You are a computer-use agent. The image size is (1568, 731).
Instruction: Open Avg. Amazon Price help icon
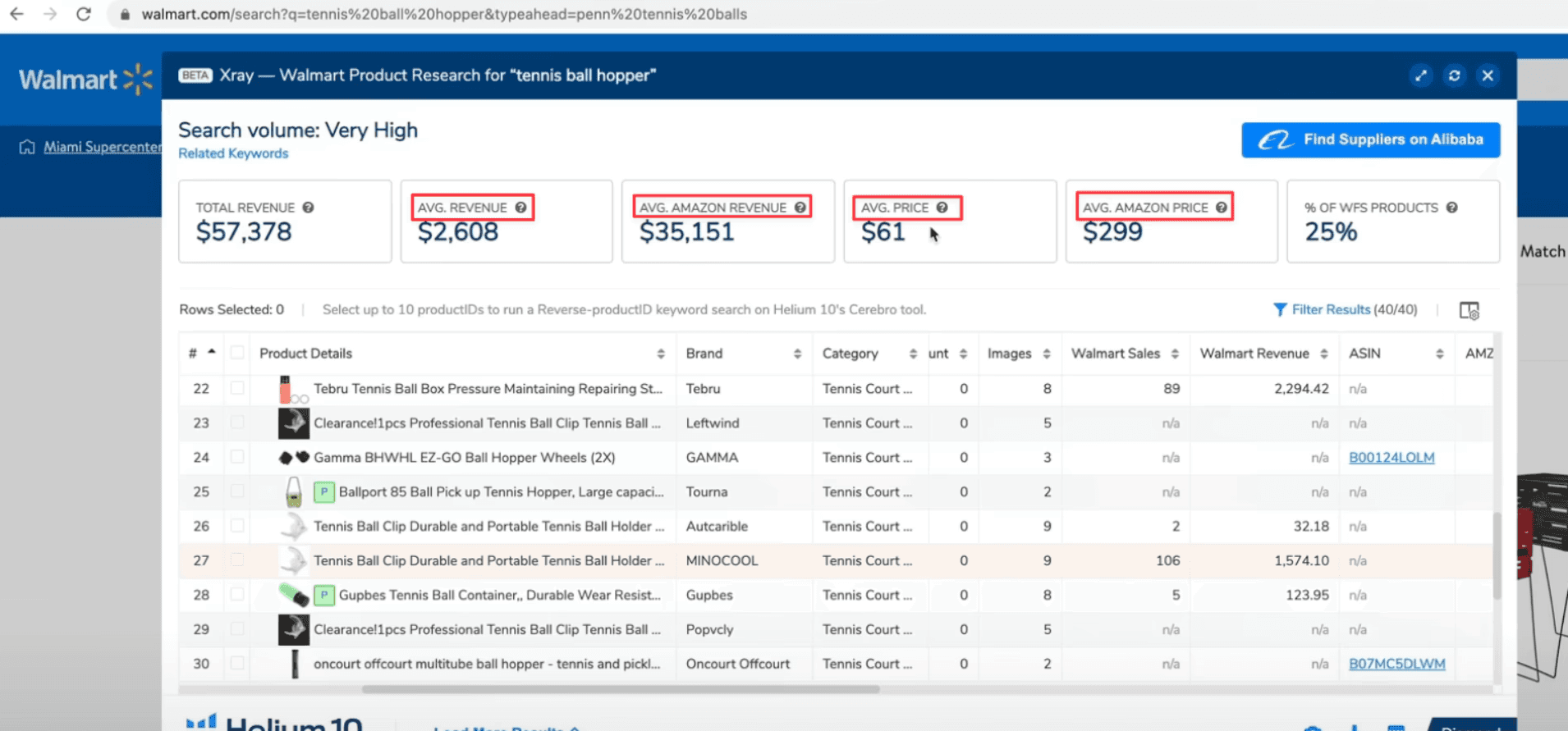(1221, 208)
